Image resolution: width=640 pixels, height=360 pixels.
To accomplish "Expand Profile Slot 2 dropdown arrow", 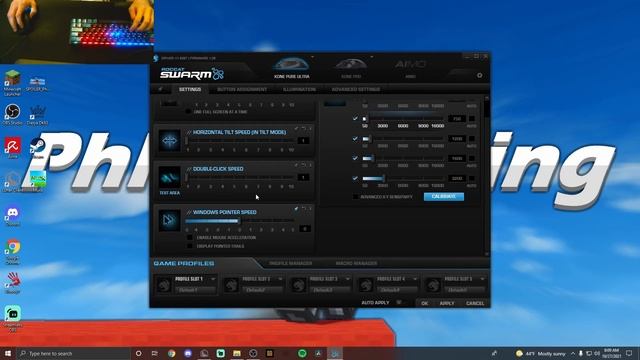I will (280, 279).
